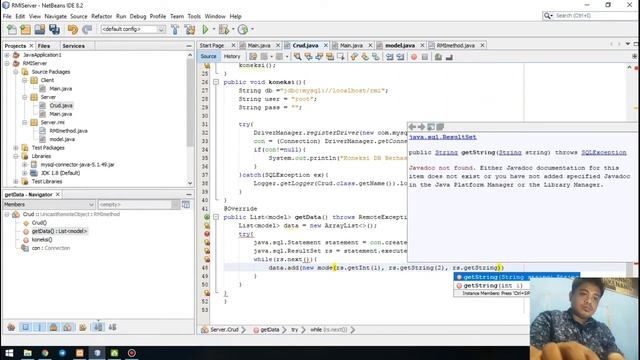This screenshot has height=360, width=640.
Task: Toggle Source view button in editor
Action: [x=209, y=56]
